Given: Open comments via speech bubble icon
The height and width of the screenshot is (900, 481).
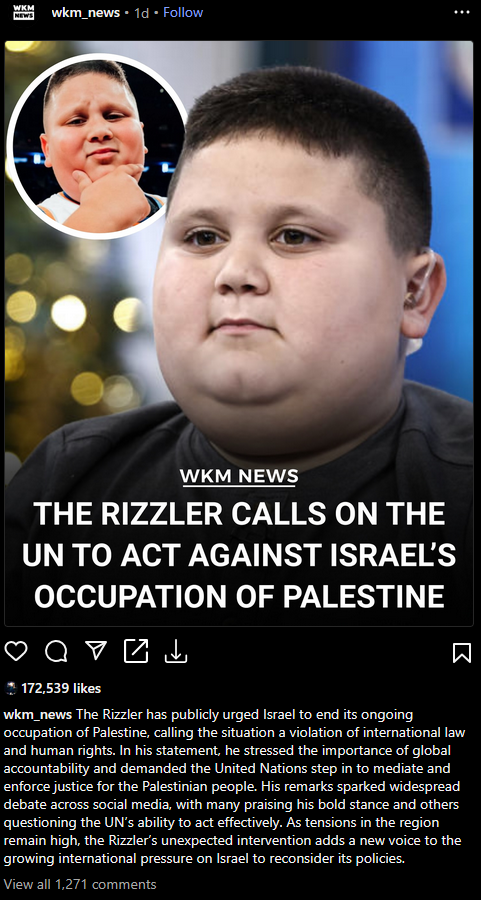Looking at the screenshot, I should click(56, 651).
